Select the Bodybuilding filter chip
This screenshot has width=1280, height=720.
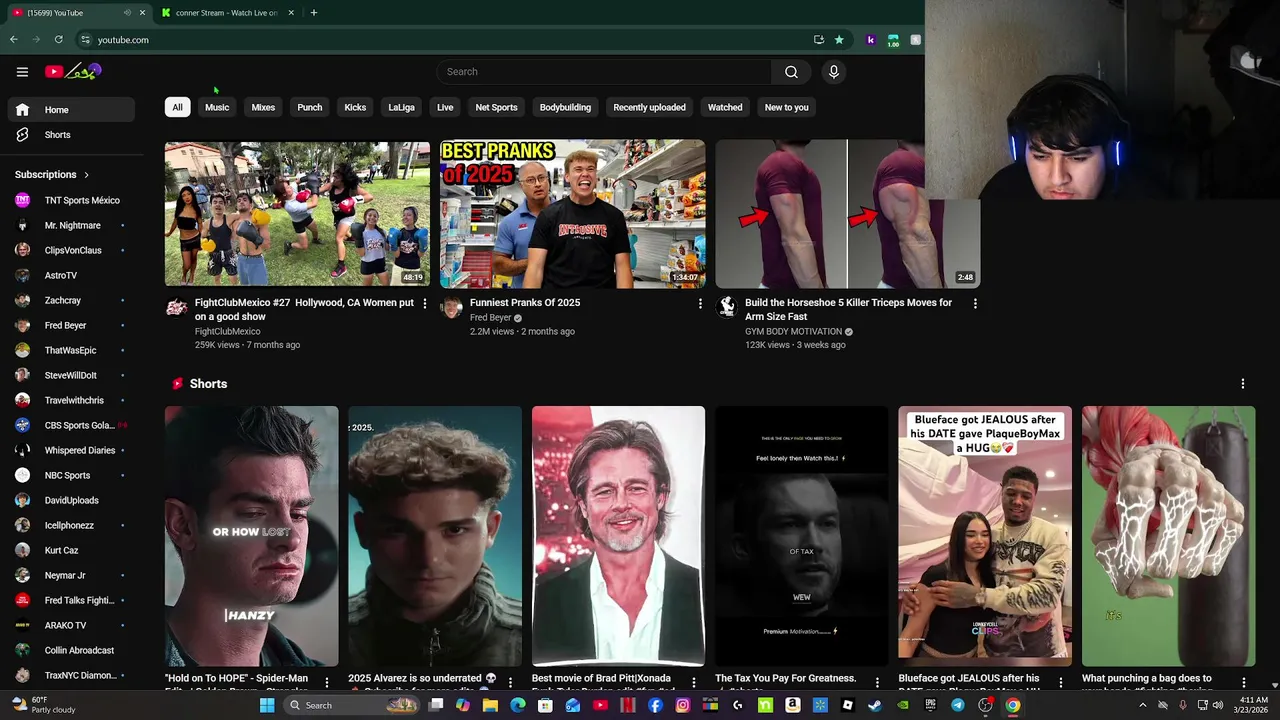[x=565, y=107]
